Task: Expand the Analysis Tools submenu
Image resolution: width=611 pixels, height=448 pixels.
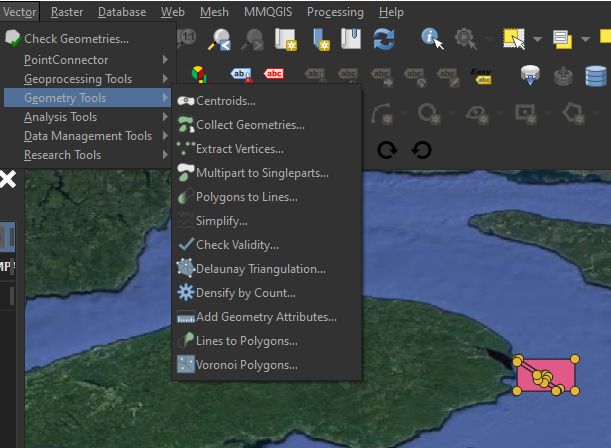Action: (87, 117)
